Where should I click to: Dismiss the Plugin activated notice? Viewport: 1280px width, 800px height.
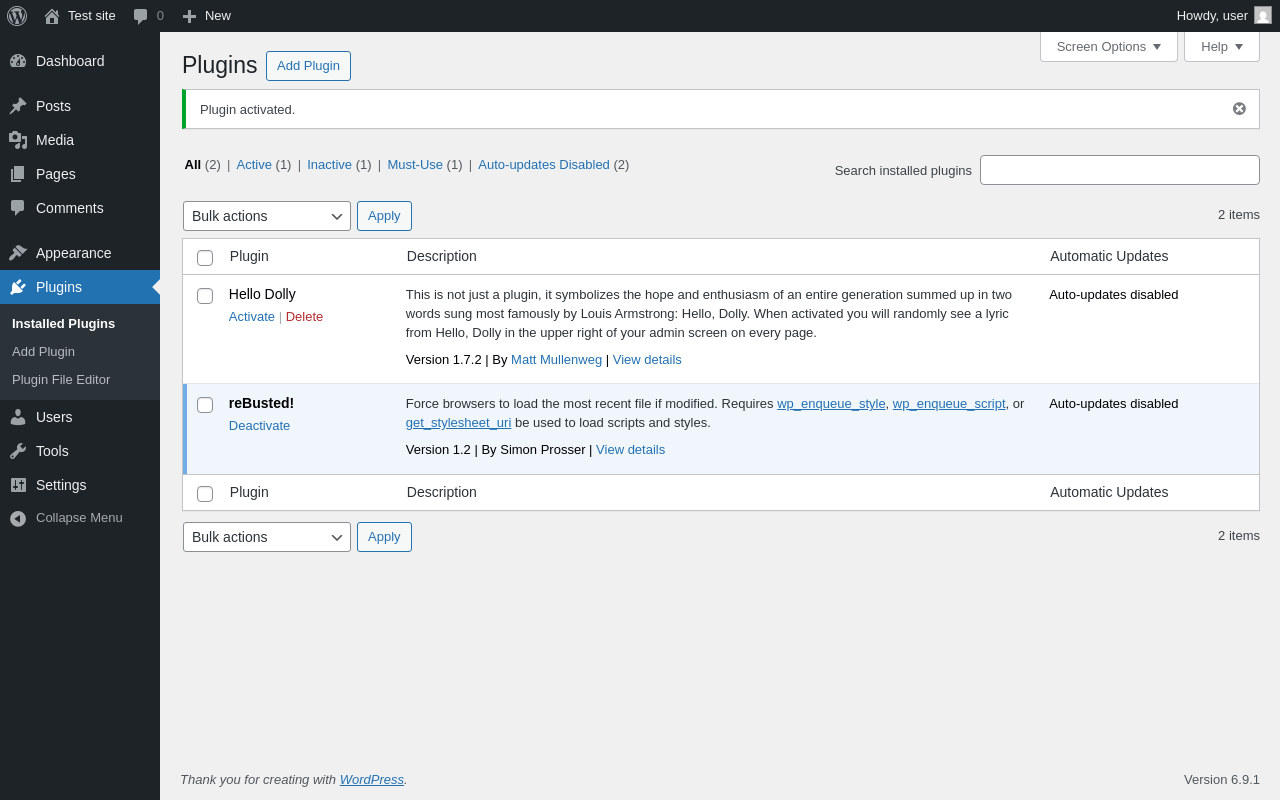pos(1239,109)
